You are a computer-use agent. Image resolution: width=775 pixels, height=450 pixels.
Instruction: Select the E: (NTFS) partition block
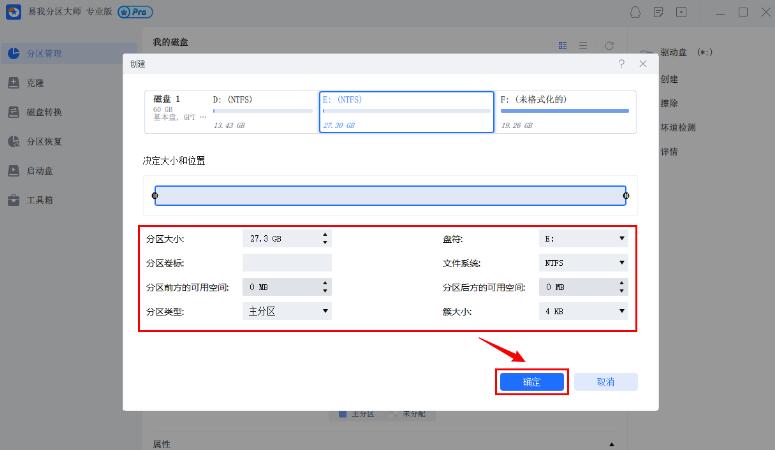tap(406, 112)
